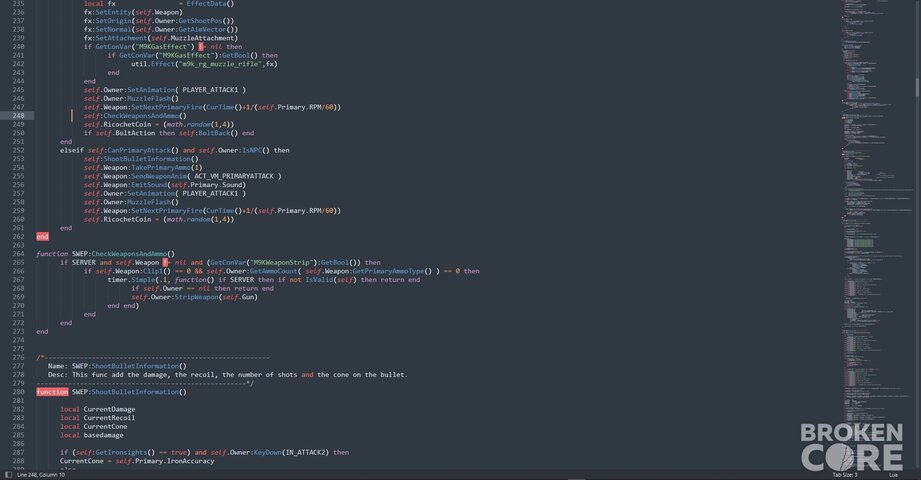Click the highlighted 'function' keyword on line 280

(52, 392)
